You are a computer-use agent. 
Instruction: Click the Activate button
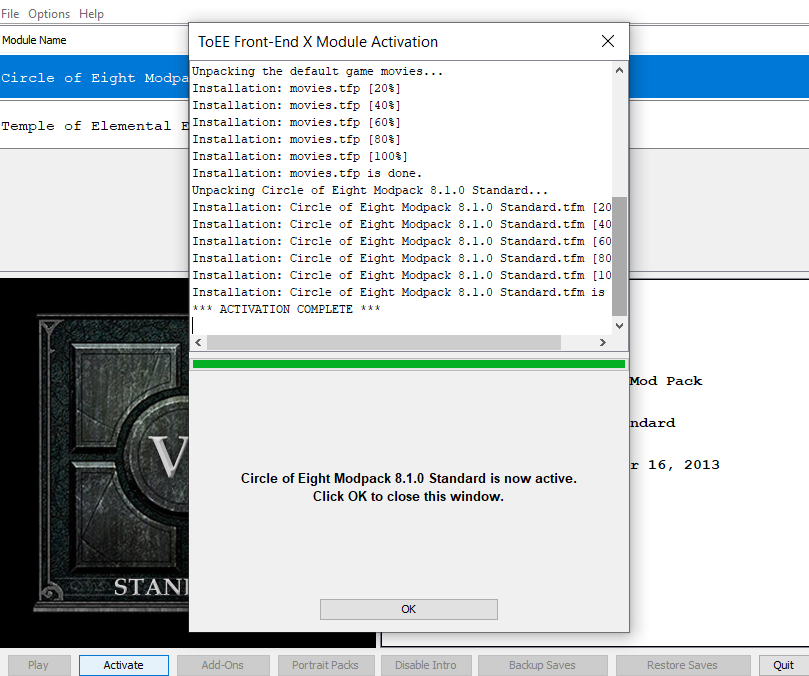tap(124, 665)
